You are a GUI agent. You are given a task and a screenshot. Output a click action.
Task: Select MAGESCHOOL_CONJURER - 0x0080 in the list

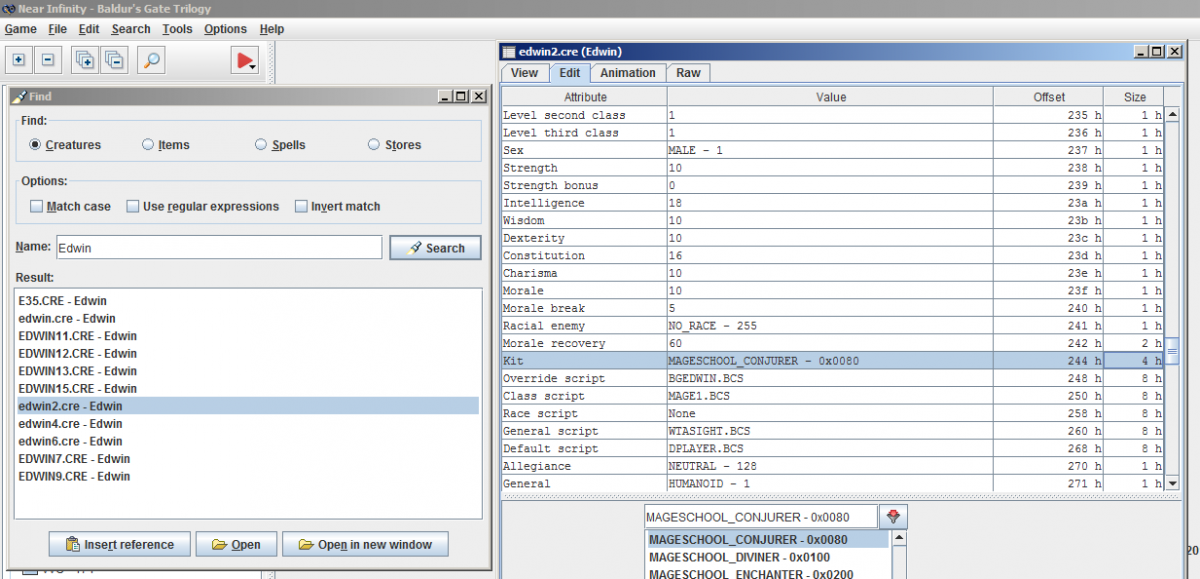click(x=766, y=540)
